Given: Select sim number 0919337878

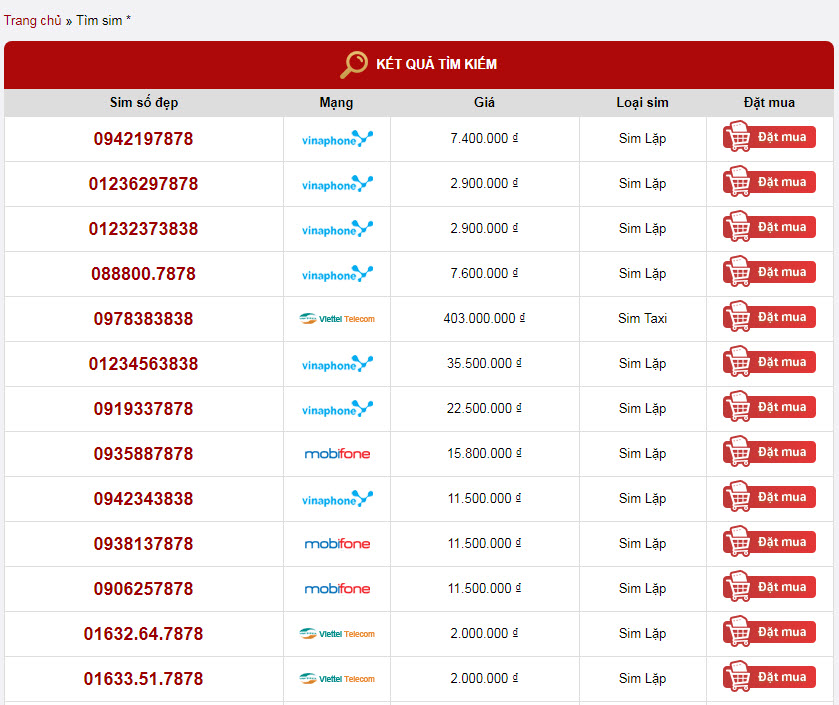Looking at the screenshot, I should point(143,409).
